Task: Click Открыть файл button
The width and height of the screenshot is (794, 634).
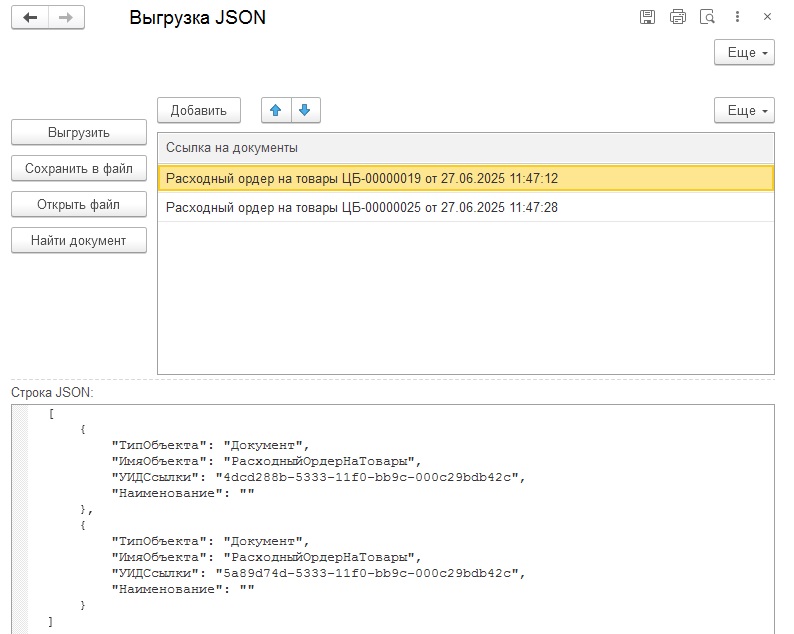Action: point(79,205)
